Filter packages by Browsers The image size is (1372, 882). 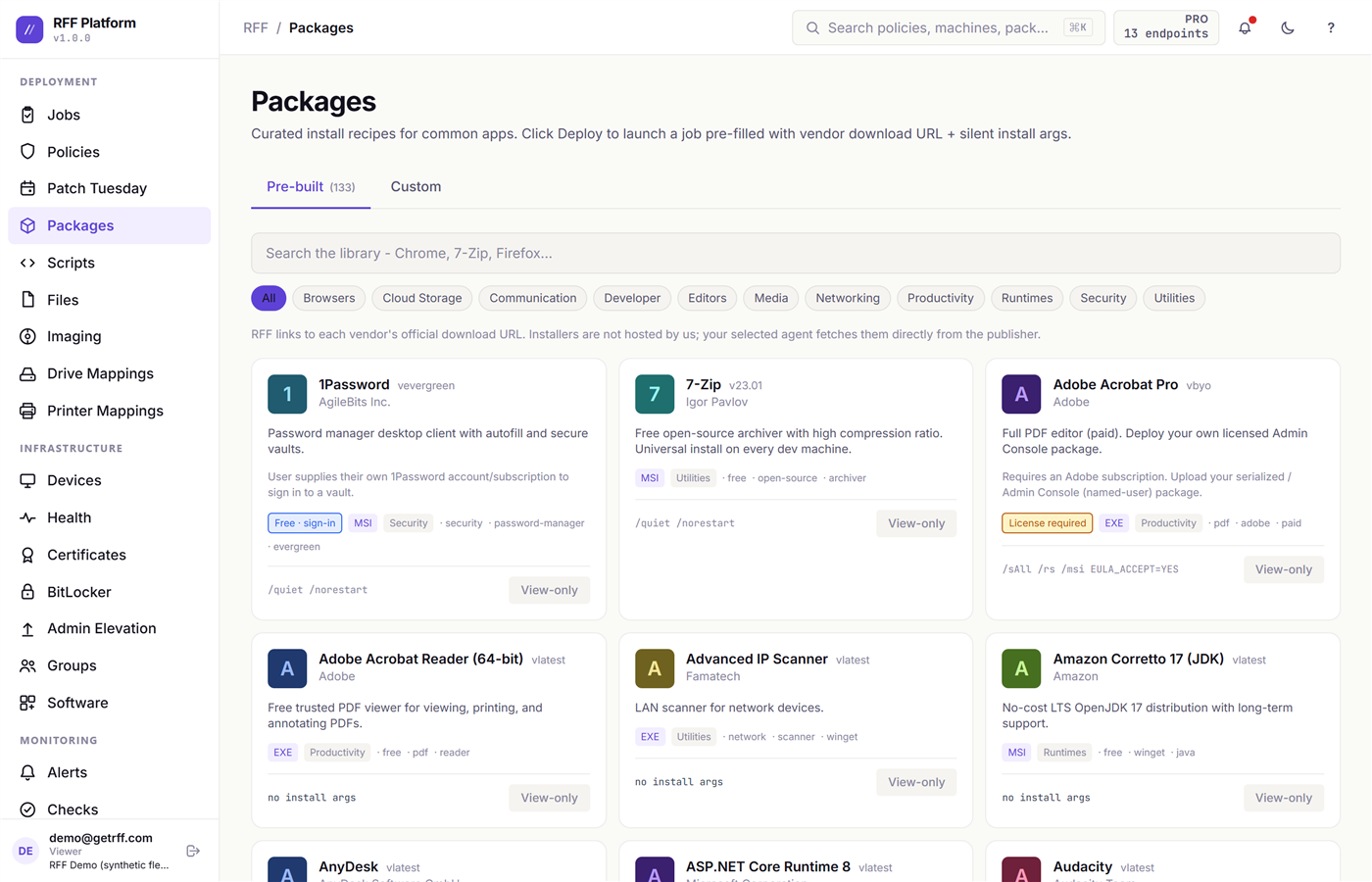329,298
